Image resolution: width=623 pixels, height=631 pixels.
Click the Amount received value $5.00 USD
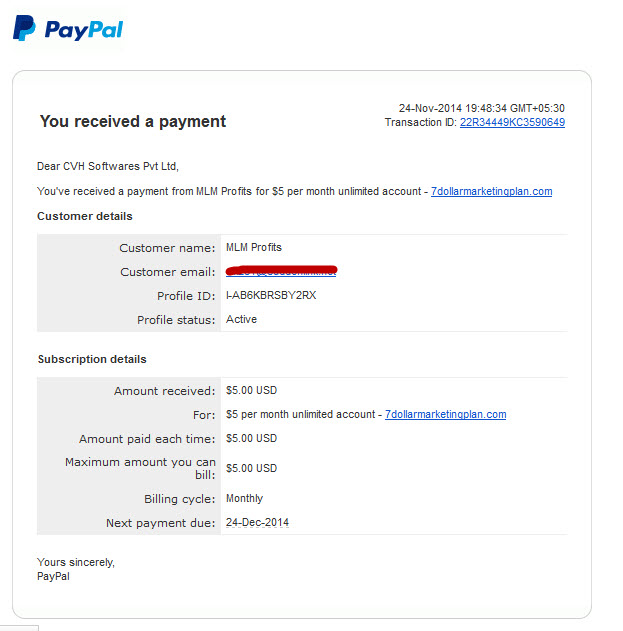pyautogui.click(x=251, y=390)
